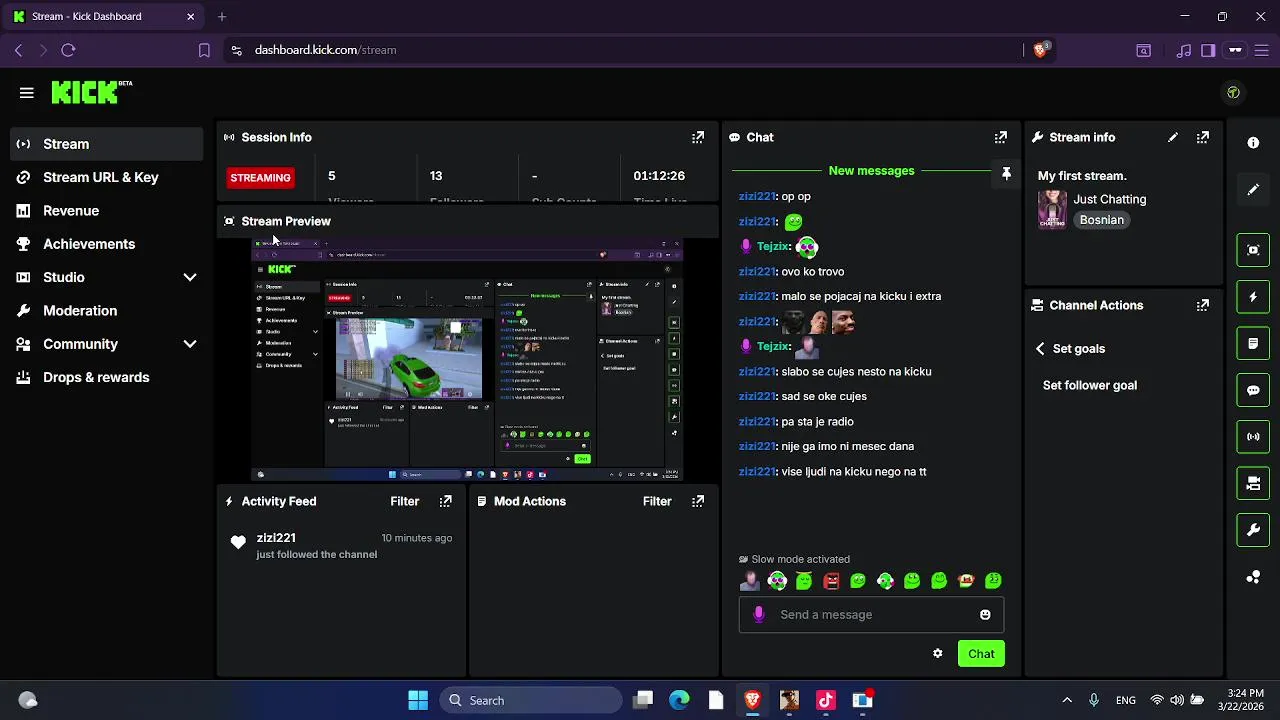Toggle Channel Actions camera widget in right rail
The height and width of the screenshot is (720, 1280).
(x=1253, y=483)
